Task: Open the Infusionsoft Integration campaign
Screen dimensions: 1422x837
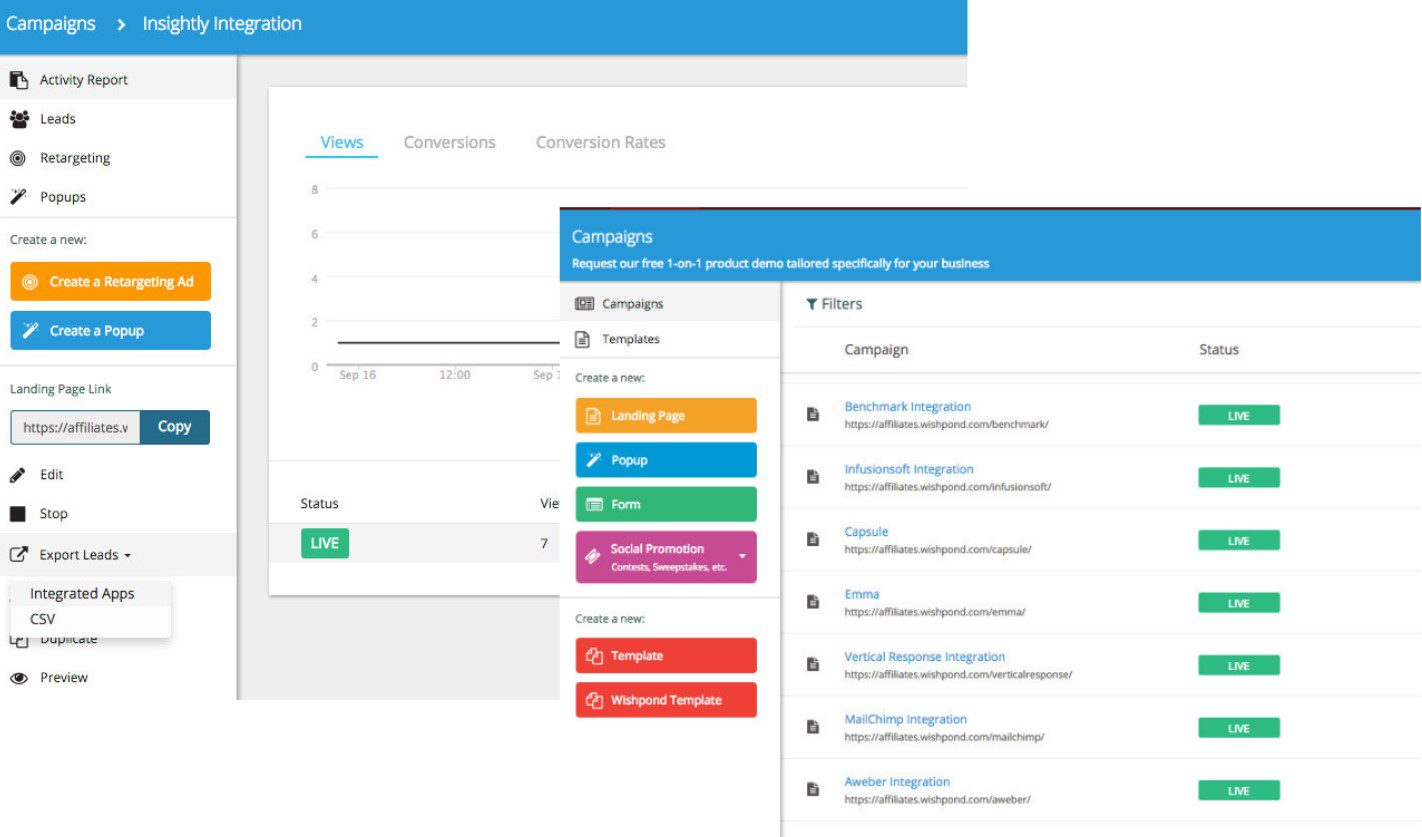Action: point(909,469)
